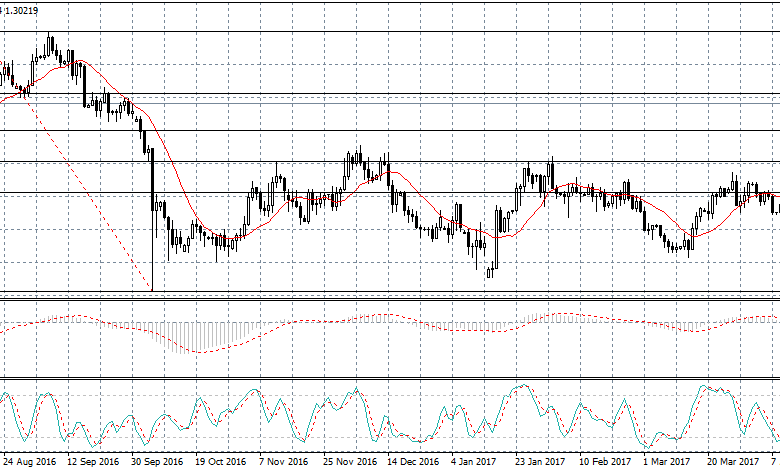
Task: Select the 10 Feb 2017 date label
Action: tap(605, 462)
